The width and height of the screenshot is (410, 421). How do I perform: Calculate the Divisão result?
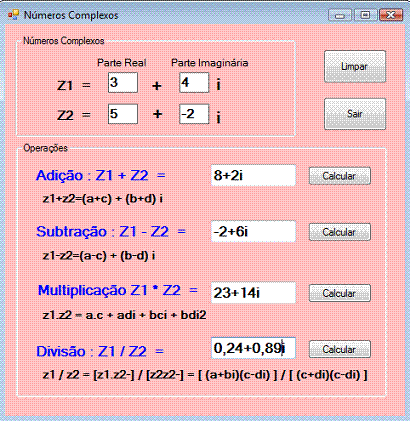pos(340,349)
